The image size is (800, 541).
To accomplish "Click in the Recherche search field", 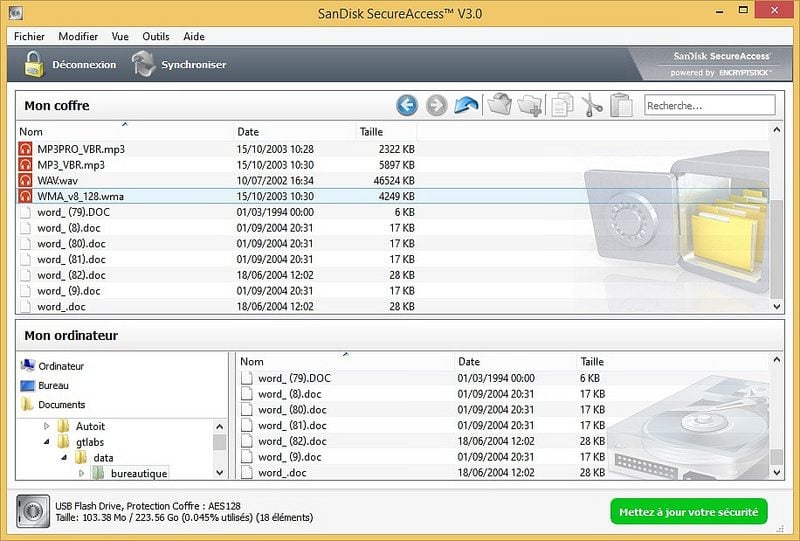I will (710, 105).
